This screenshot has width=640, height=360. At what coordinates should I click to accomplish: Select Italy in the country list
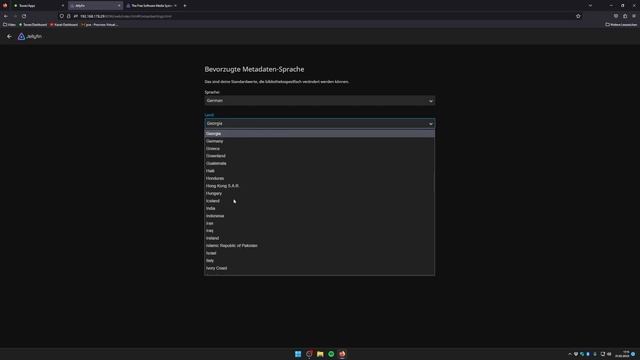[320, 260]
